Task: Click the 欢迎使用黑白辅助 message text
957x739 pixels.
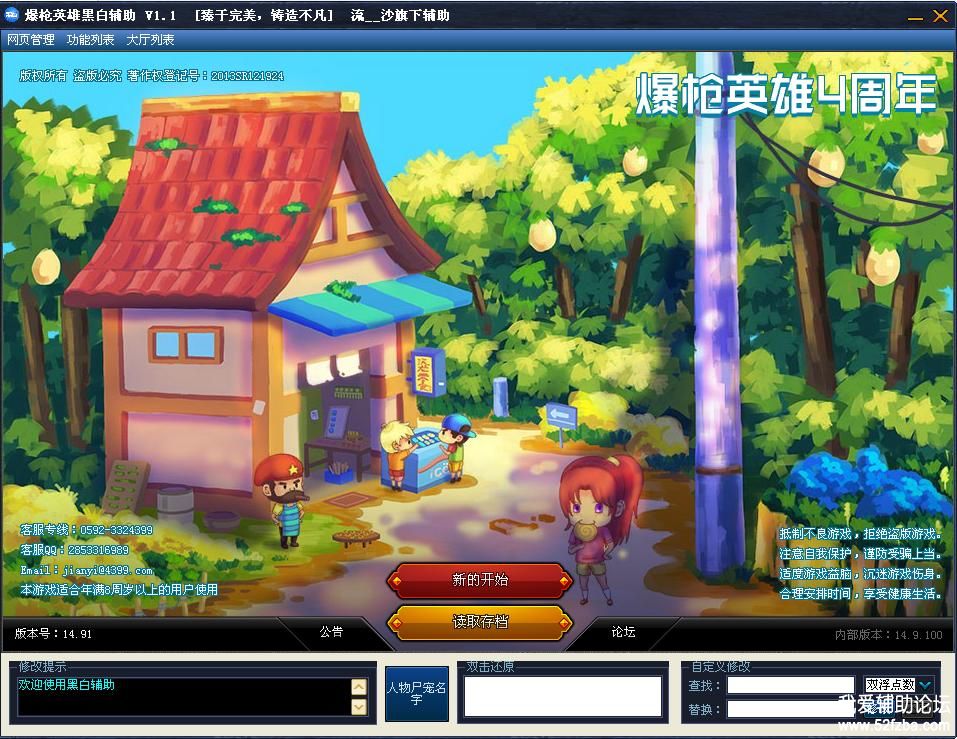Action: point(67,685)
